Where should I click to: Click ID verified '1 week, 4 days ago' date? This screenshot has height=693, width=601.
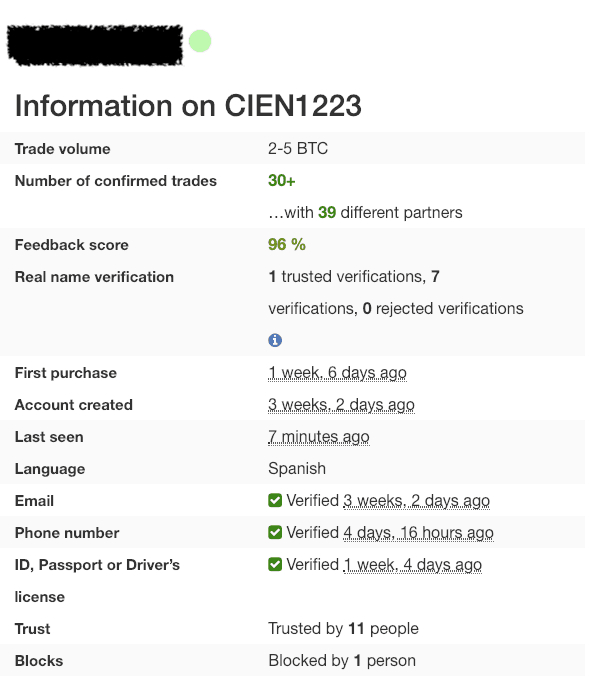(x=412, y=565)
